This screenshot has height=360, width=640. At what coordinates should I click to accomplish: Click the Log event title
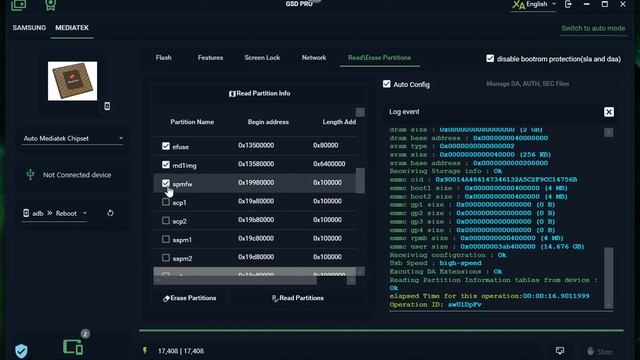pyautogui.click(x=404, y=112)
